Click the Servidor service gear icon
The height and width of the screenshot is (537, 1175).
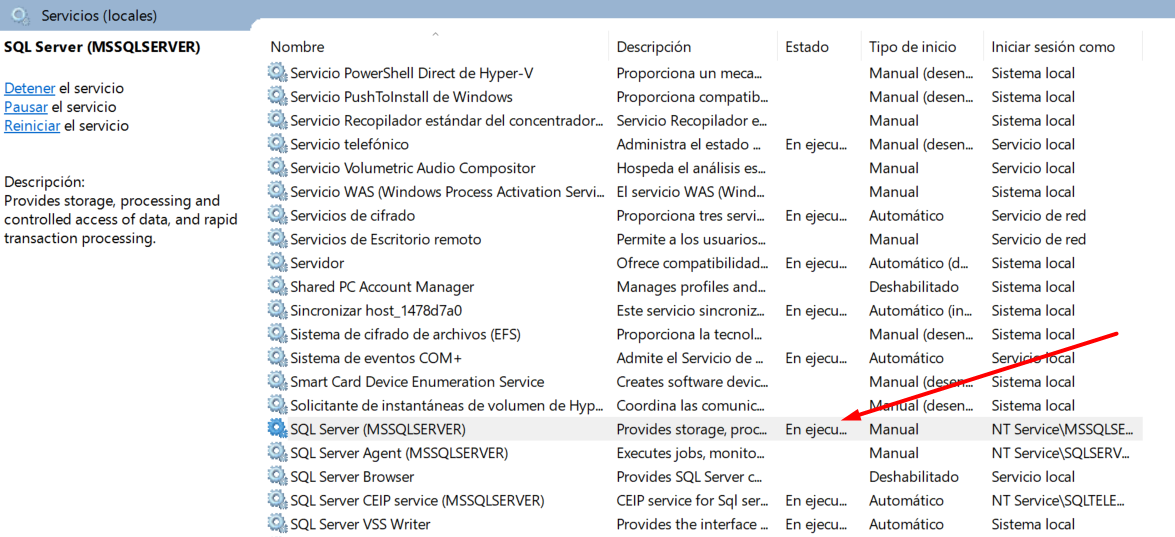[x=277, y=263]
